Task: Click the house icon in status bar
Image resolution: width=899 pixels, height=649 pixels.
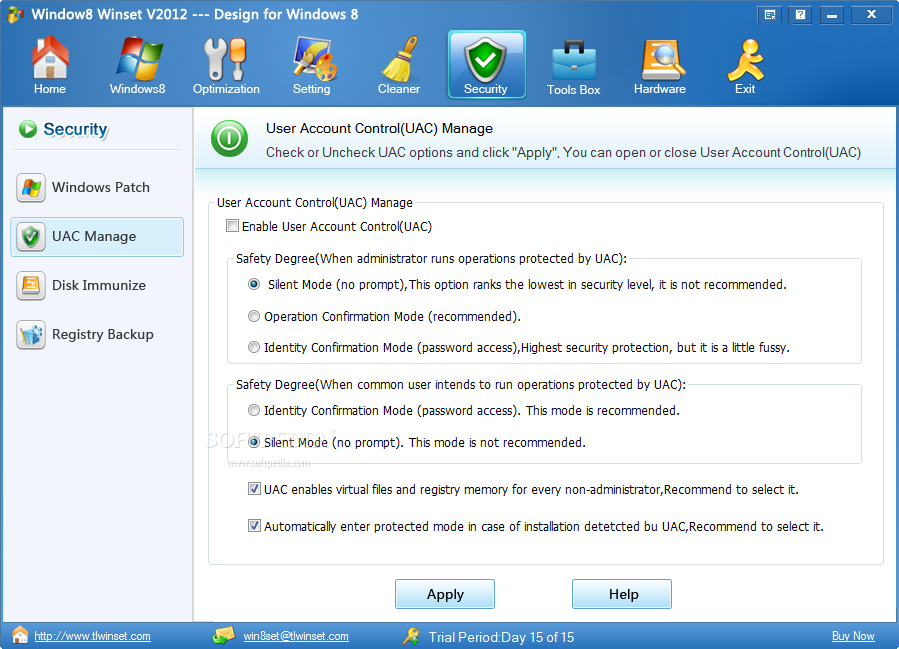Action: tap(20, 635)
